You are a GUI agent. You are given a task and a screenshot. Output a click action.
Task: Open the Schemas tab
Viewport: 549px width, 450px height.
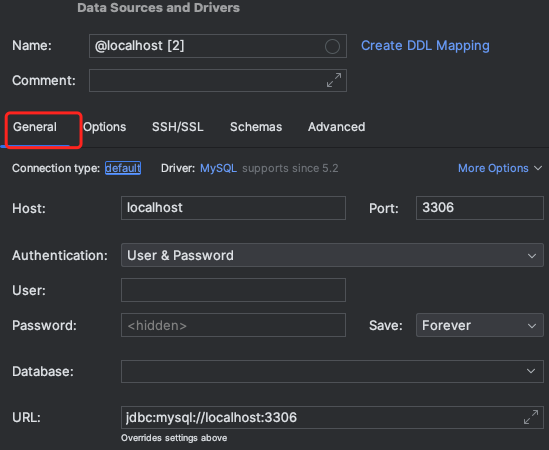coord(256,127)
